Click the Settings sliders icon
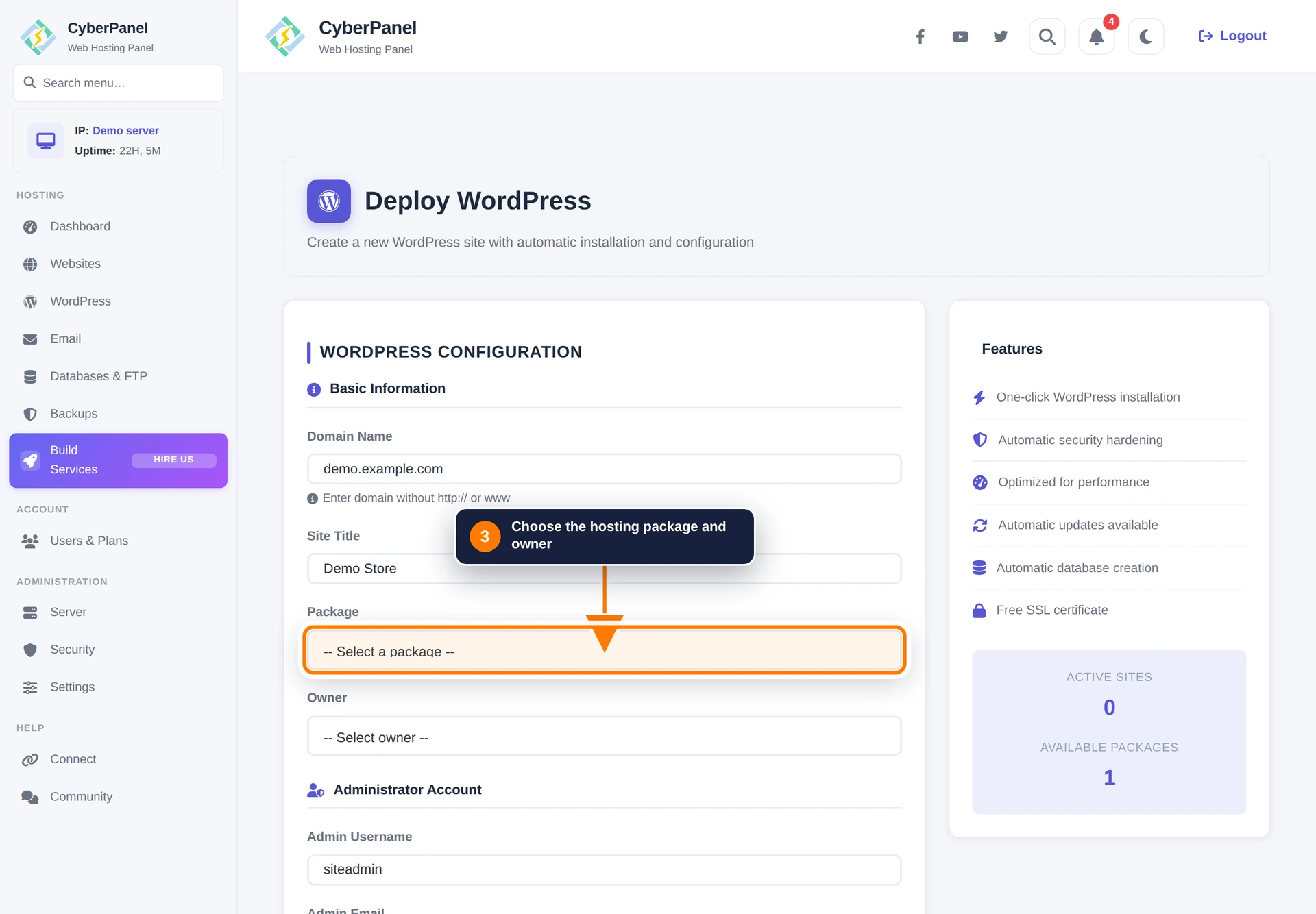The image size is (1316, 914). pyautogui.click(x=30, y=688)
